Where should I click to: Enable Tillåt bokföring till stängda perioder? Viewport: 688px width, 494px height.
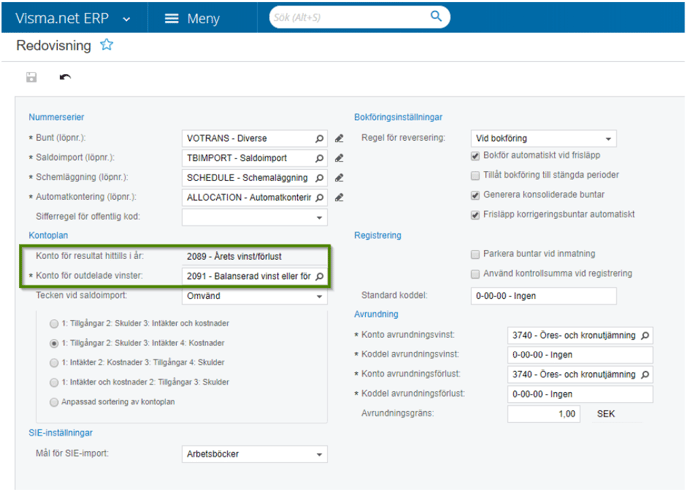pos(475,175)
